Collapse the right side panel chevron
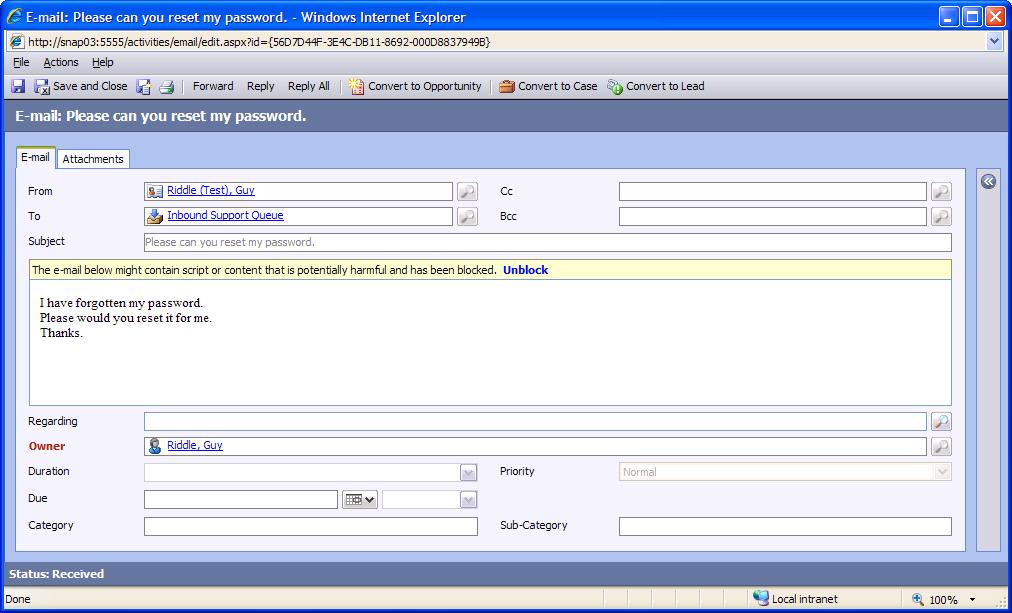The width and height of the screenshot is (1012, 613). click(x=988, y=181)
